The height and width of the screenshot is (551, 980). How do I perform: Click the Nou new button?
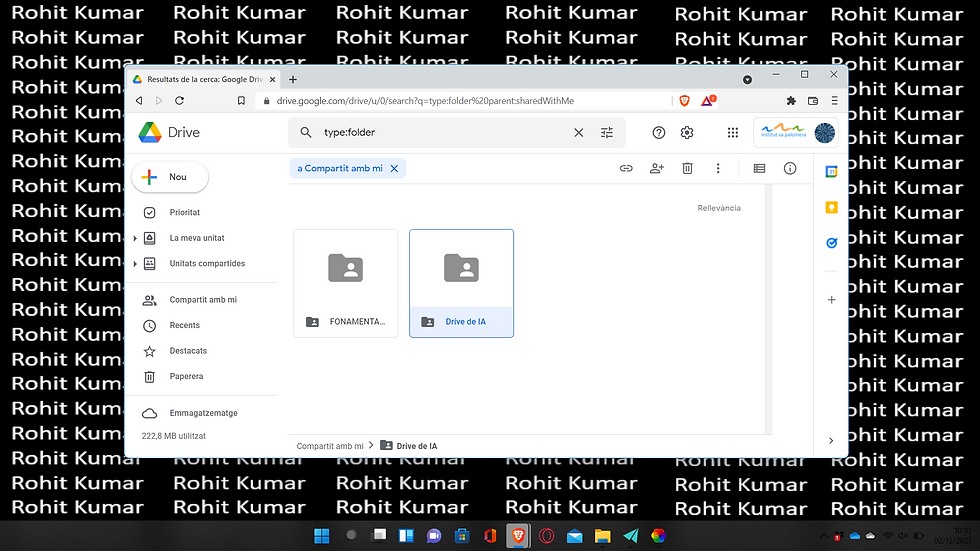(170, 177)
